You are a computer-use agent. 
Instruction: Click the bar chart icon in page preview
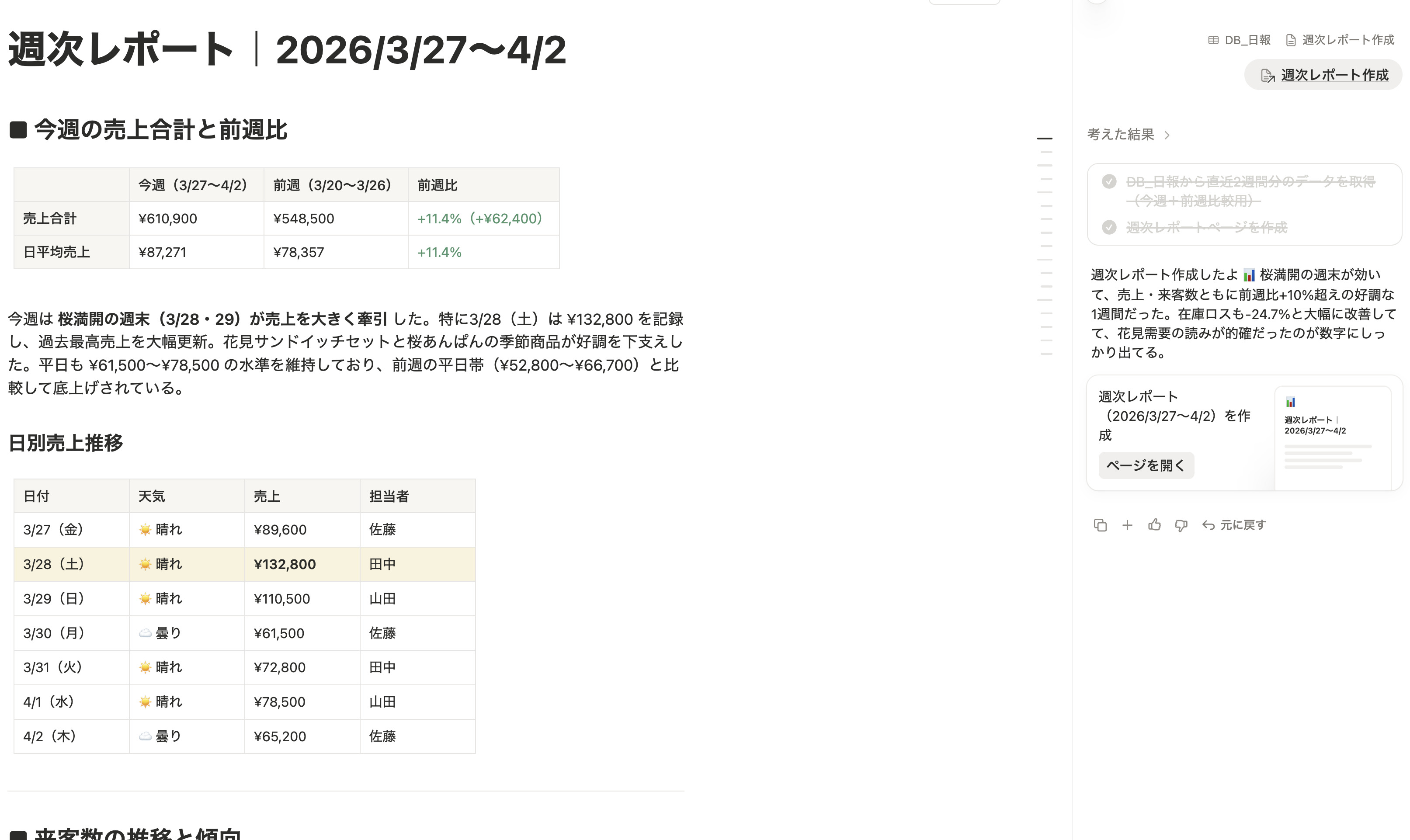pyautogui.click(x=1290, y=402)
